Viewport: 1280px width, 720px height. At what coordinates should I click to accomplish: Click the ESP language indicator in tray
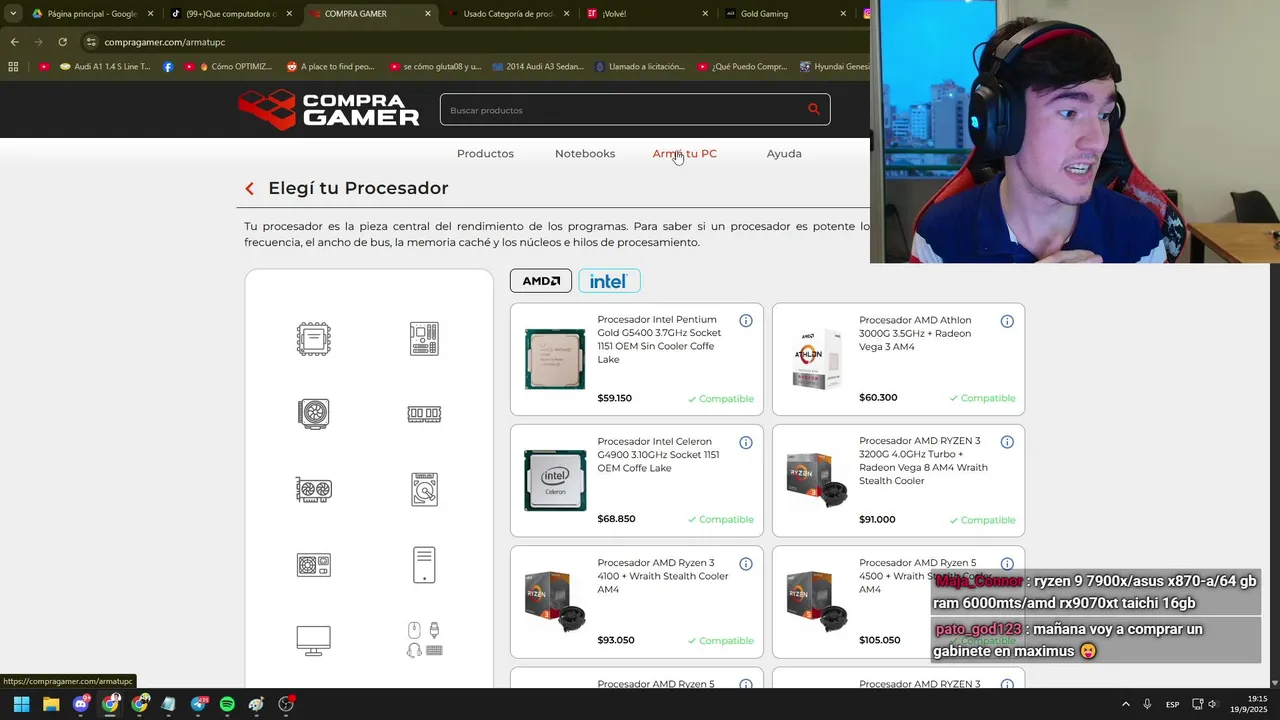click(1172, 704)
